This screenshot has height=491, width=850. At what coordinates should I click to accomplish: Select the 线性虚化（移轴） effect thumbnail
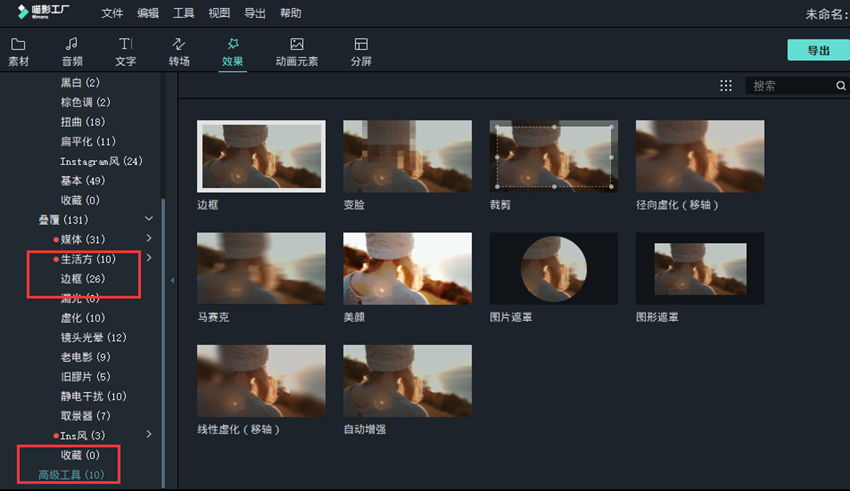click(261, 381)
